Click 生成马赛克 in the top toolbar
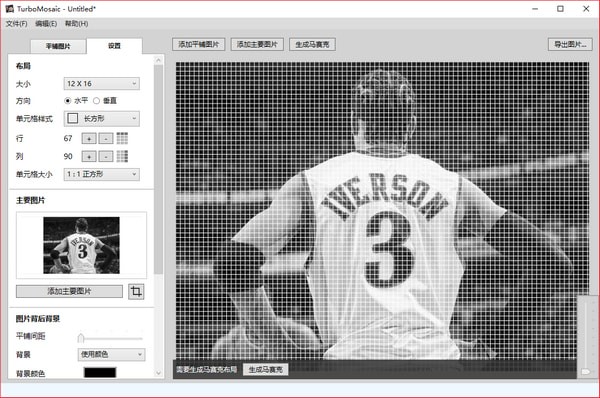This screenshot has height=398, width=600. coord(312,44)
